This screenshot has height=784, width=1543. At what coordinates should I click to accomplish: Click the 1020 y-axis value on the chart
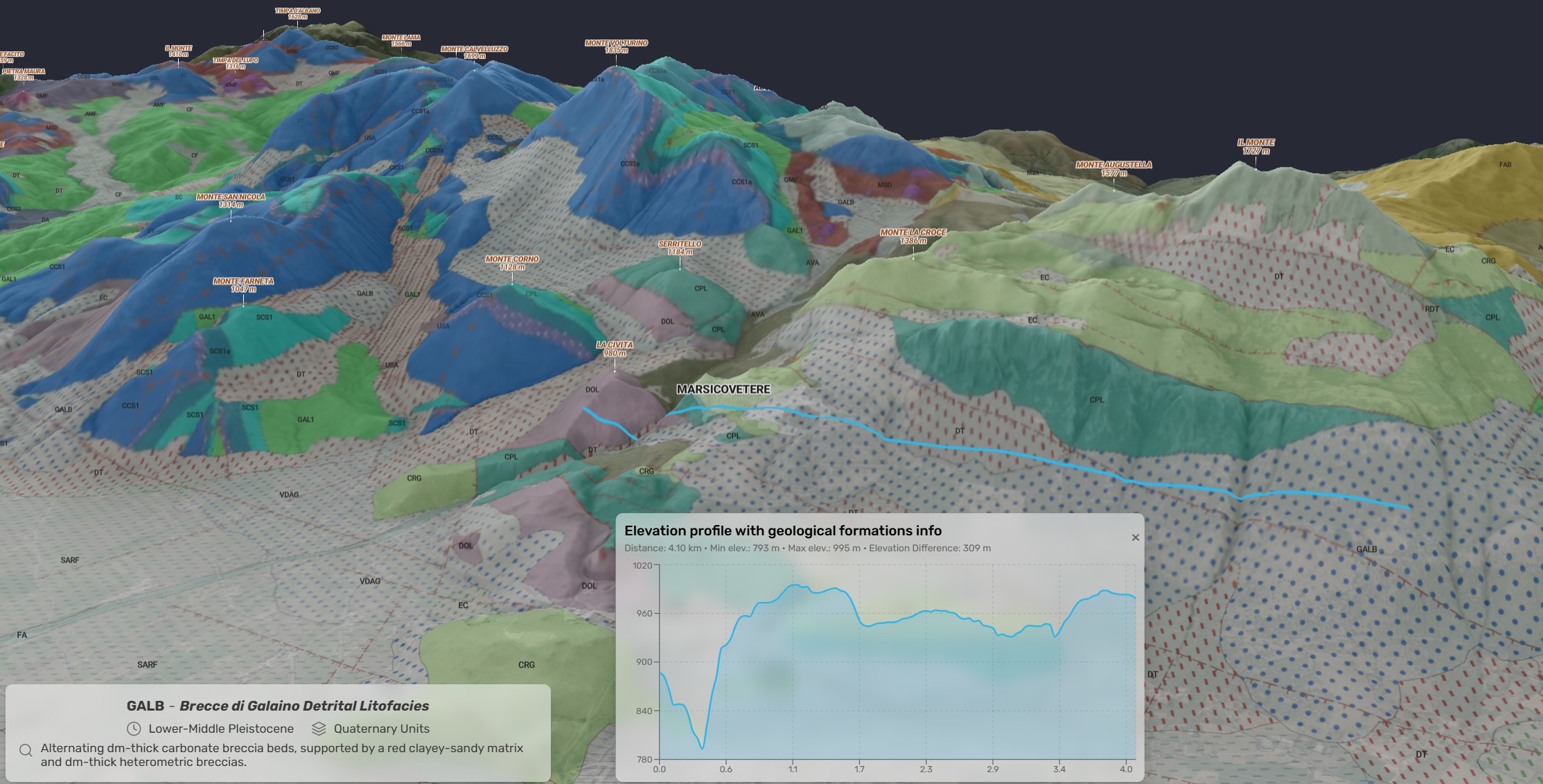tap(642, 565)
